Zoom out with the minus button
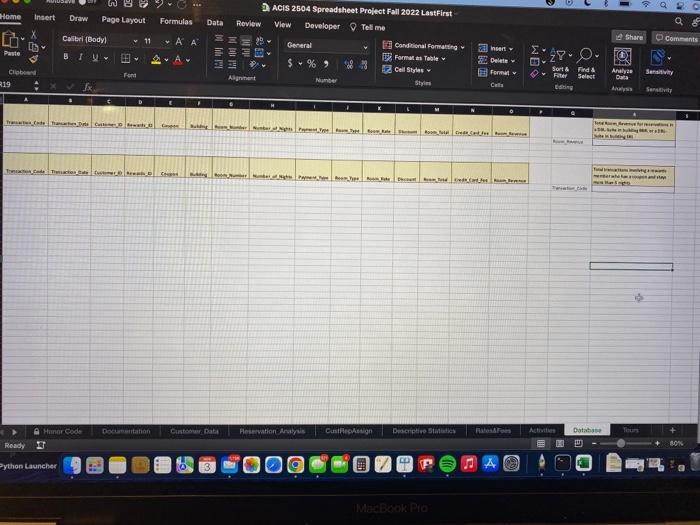The height and width of the screenshot is (525, 700). click(x=594, y=443)
